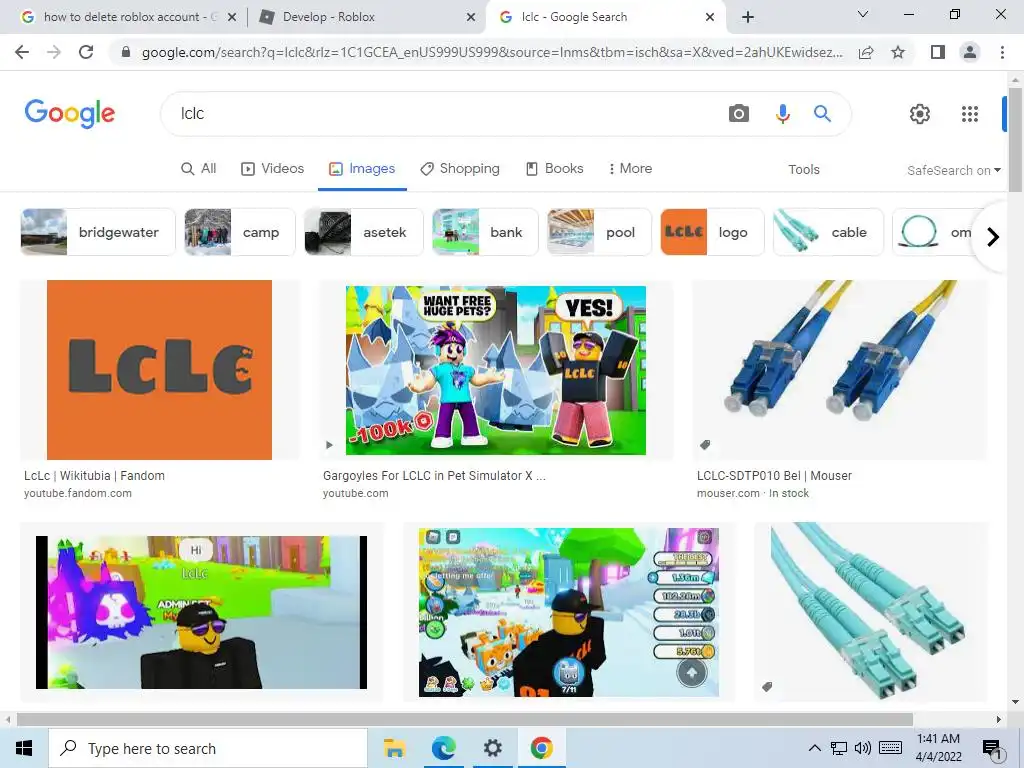Start voice search with the microphone icon
This screenshot has width=1024, height=768.
click(x=782, y=114)
